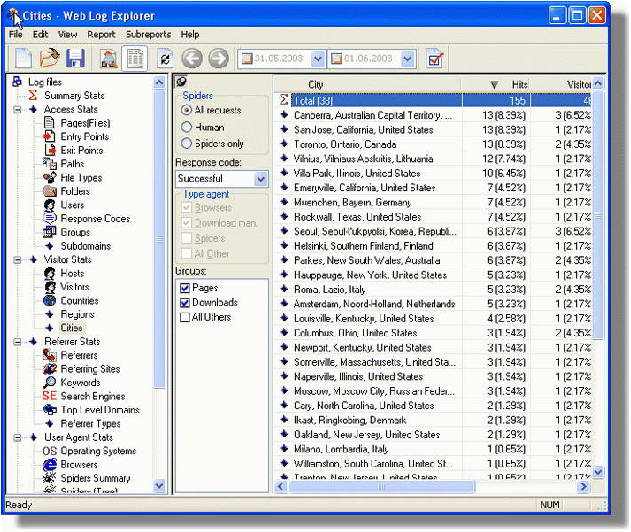Click the Open folder toolbar icon

pos(49,59)
